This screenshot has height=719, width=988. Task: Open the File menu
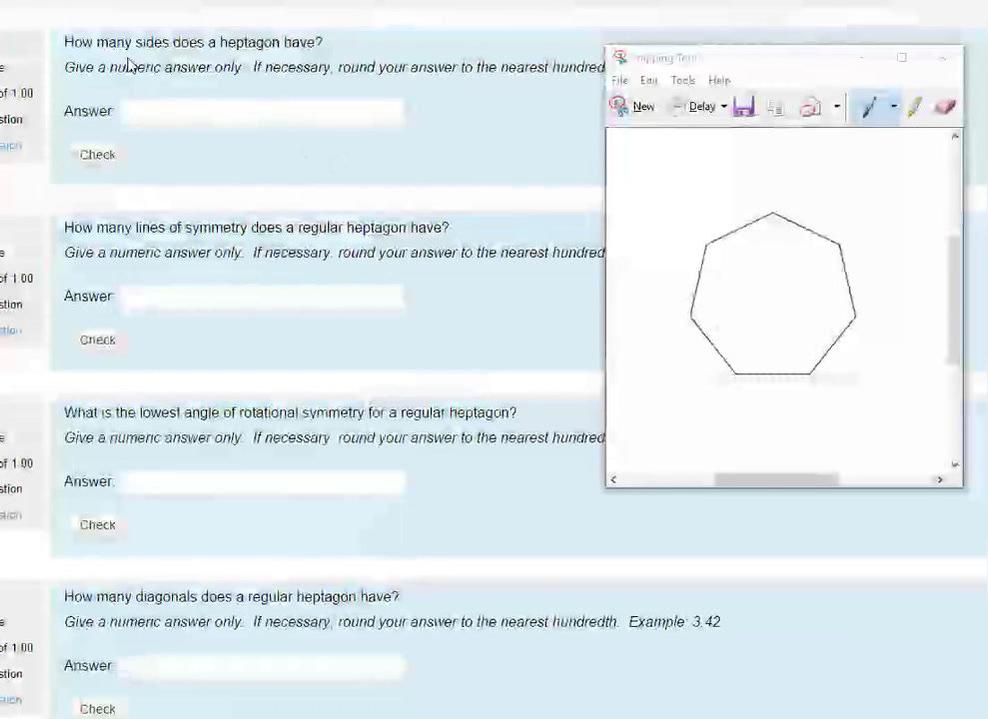620,80
